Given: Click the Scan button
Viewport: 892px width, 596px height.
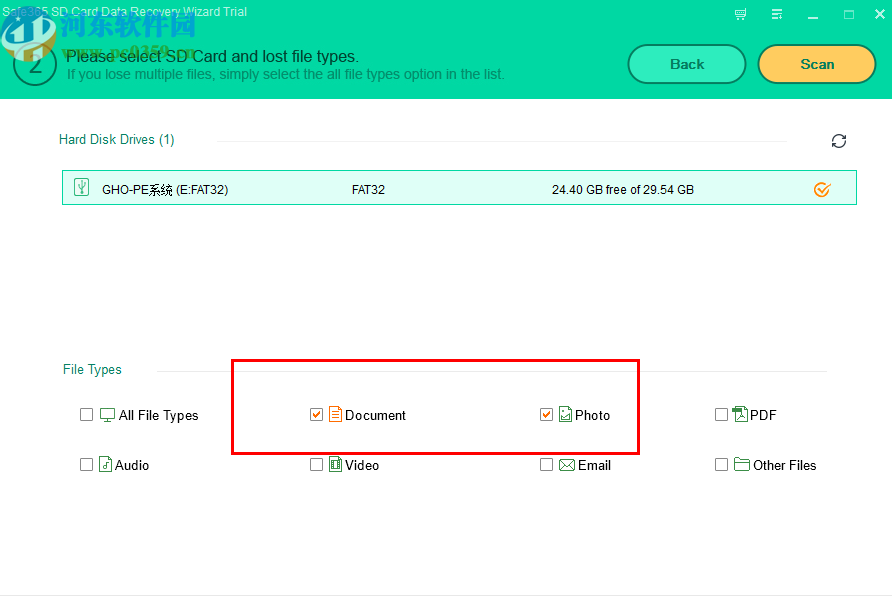Looking at the screenshot, I should [x=816, y=63].
